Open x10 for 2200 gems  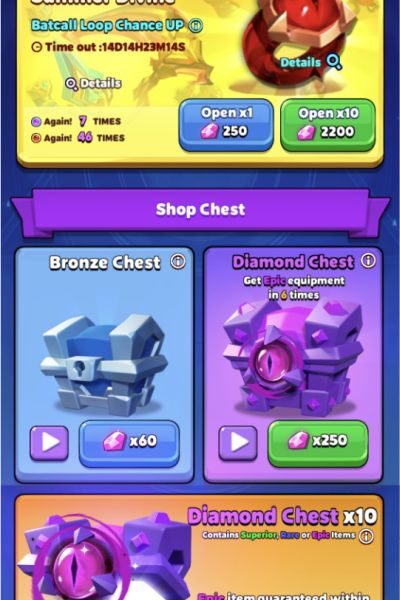328,124
